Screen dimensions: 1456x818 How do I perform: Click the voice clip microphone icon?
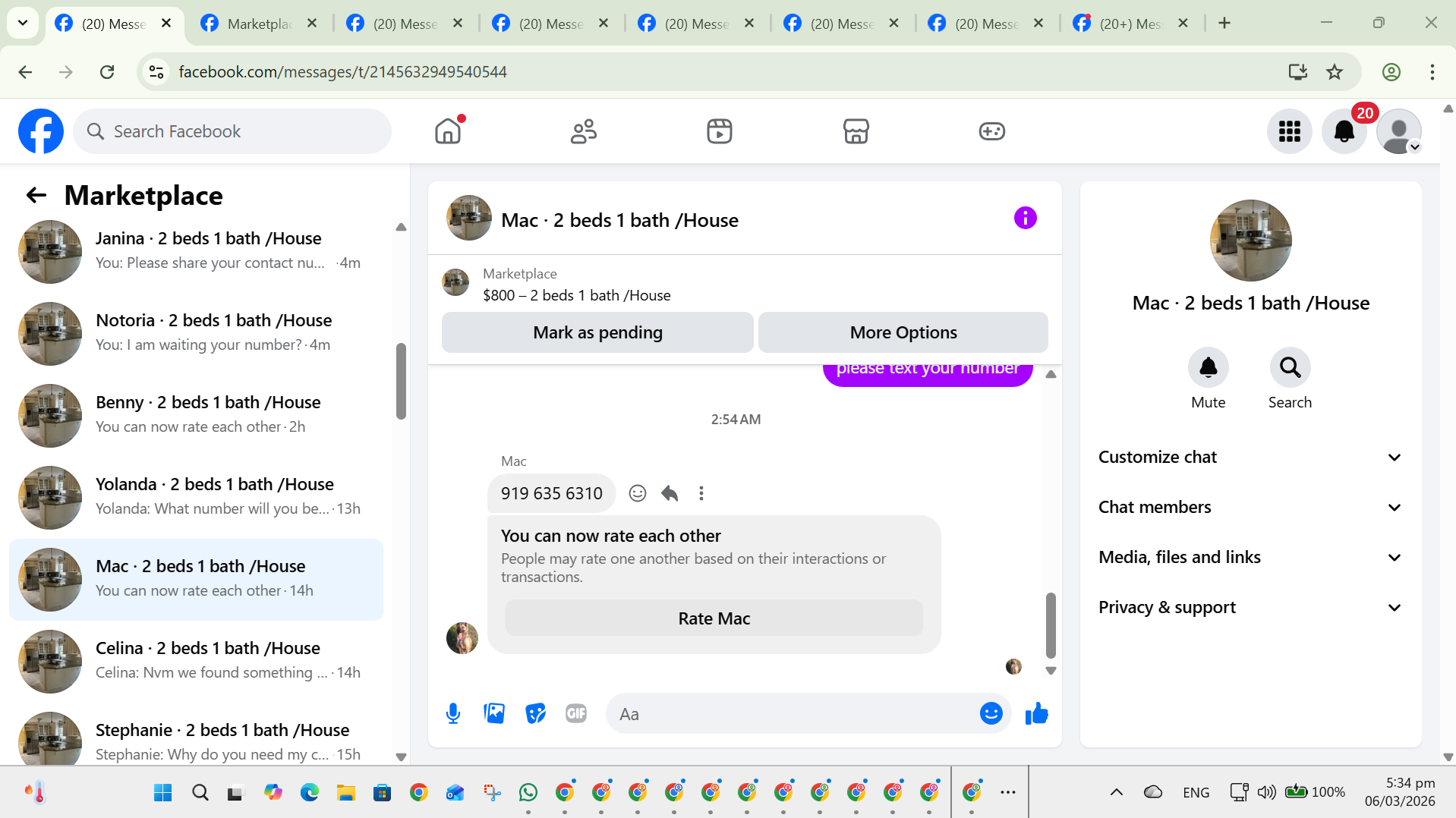click(x=453, y=713)
